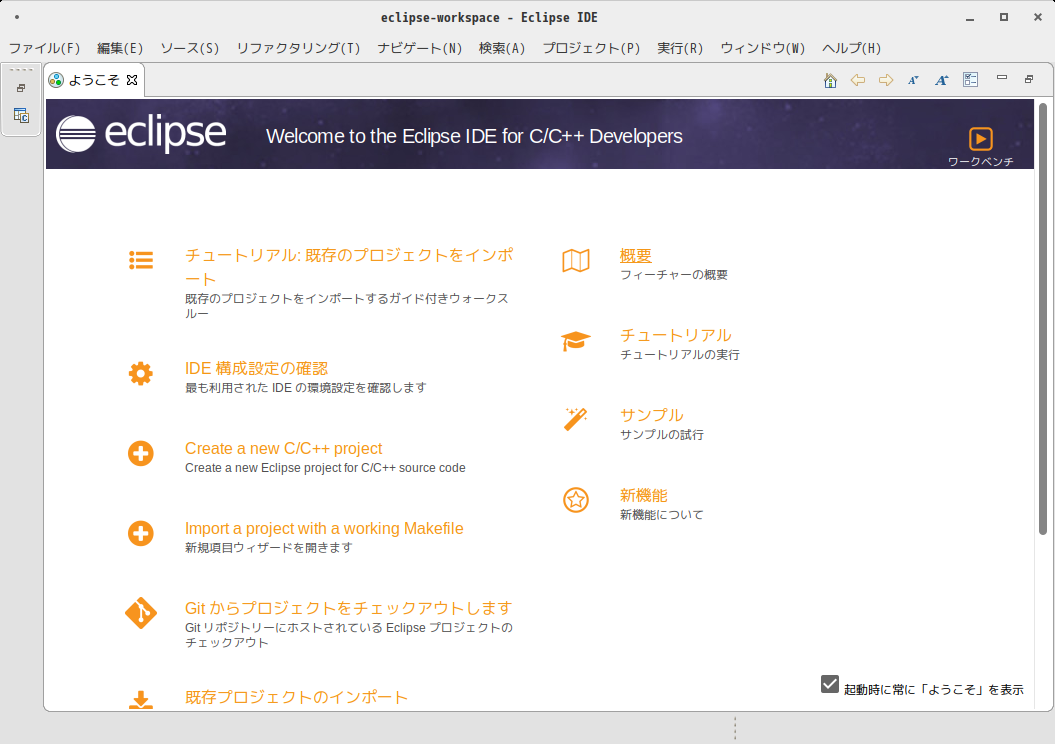This screenshot has height=744, width=1055.
Task: Click the graduation cap icon for チュートリアル
Action: point(576,341)
